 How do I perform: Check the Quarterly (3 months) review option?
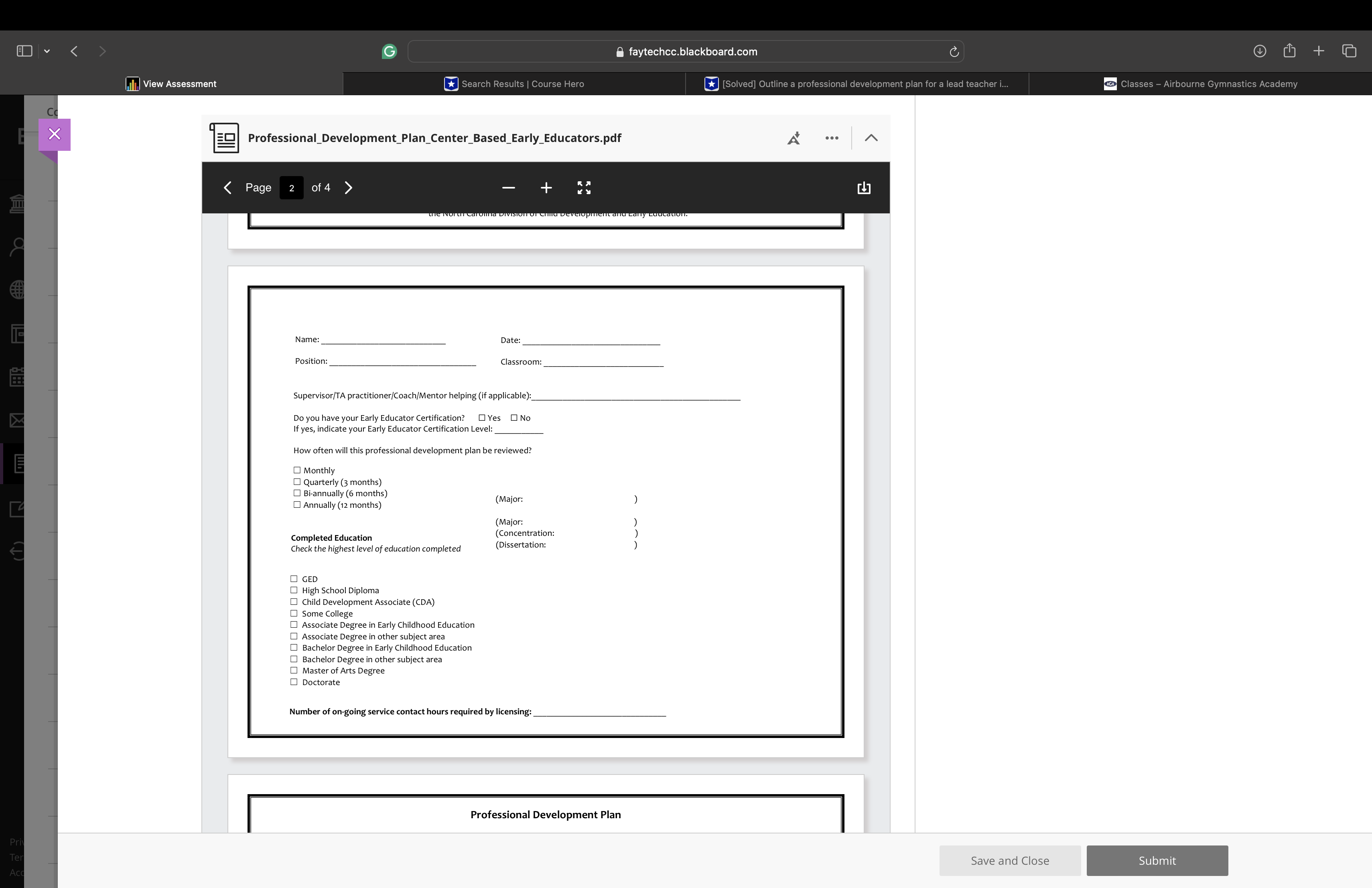[296, 482]
